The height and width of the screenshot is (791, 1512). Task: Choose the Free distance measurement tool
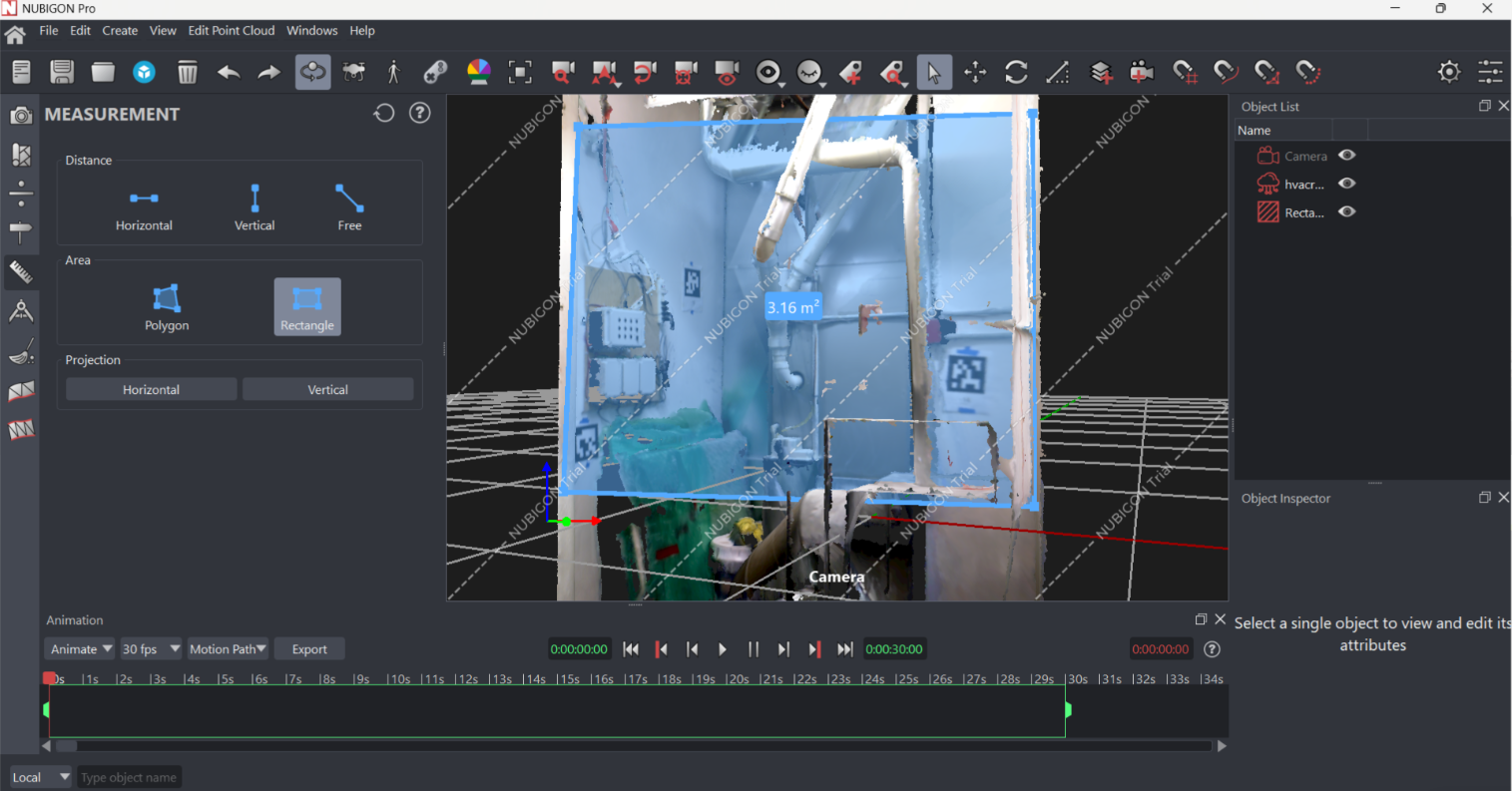[349, 206]
